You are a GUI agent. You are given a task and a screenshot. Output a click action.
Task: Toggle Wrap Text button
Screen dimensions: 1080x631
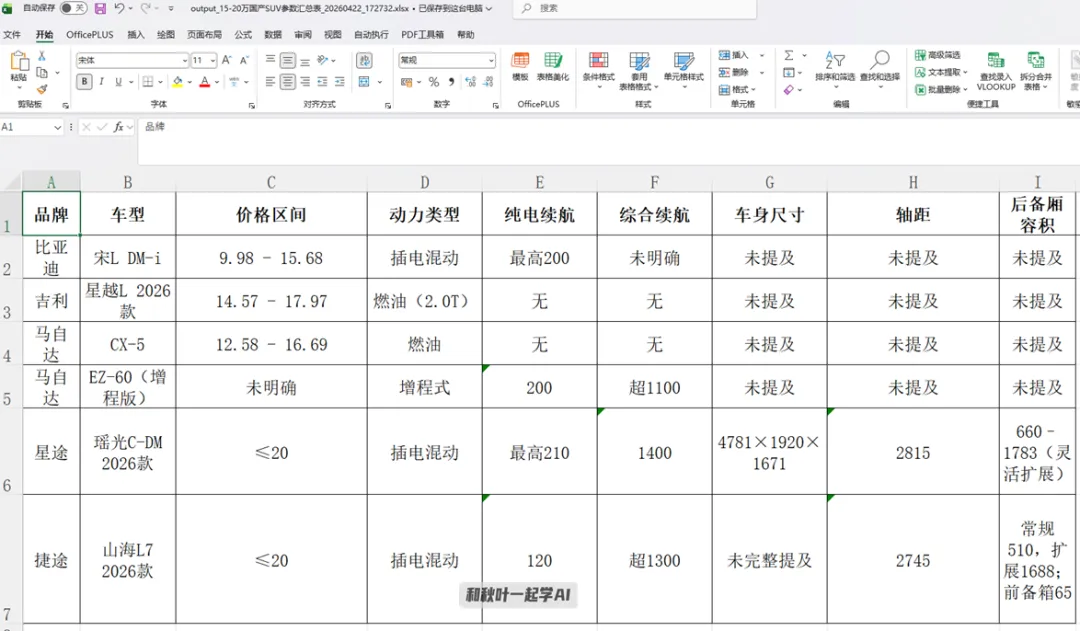[364, 61]
